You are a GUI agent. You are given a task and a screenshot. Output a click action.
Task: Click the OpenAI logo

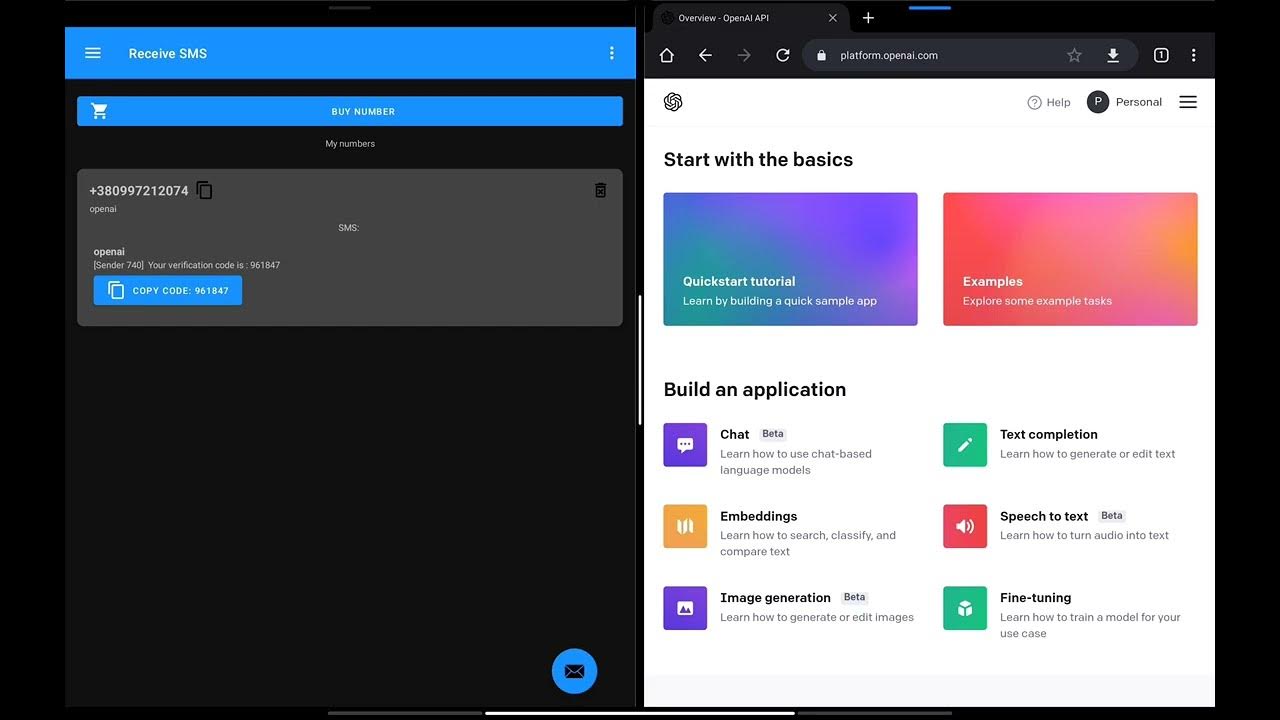pyautogui.click(x=673, y=102)
